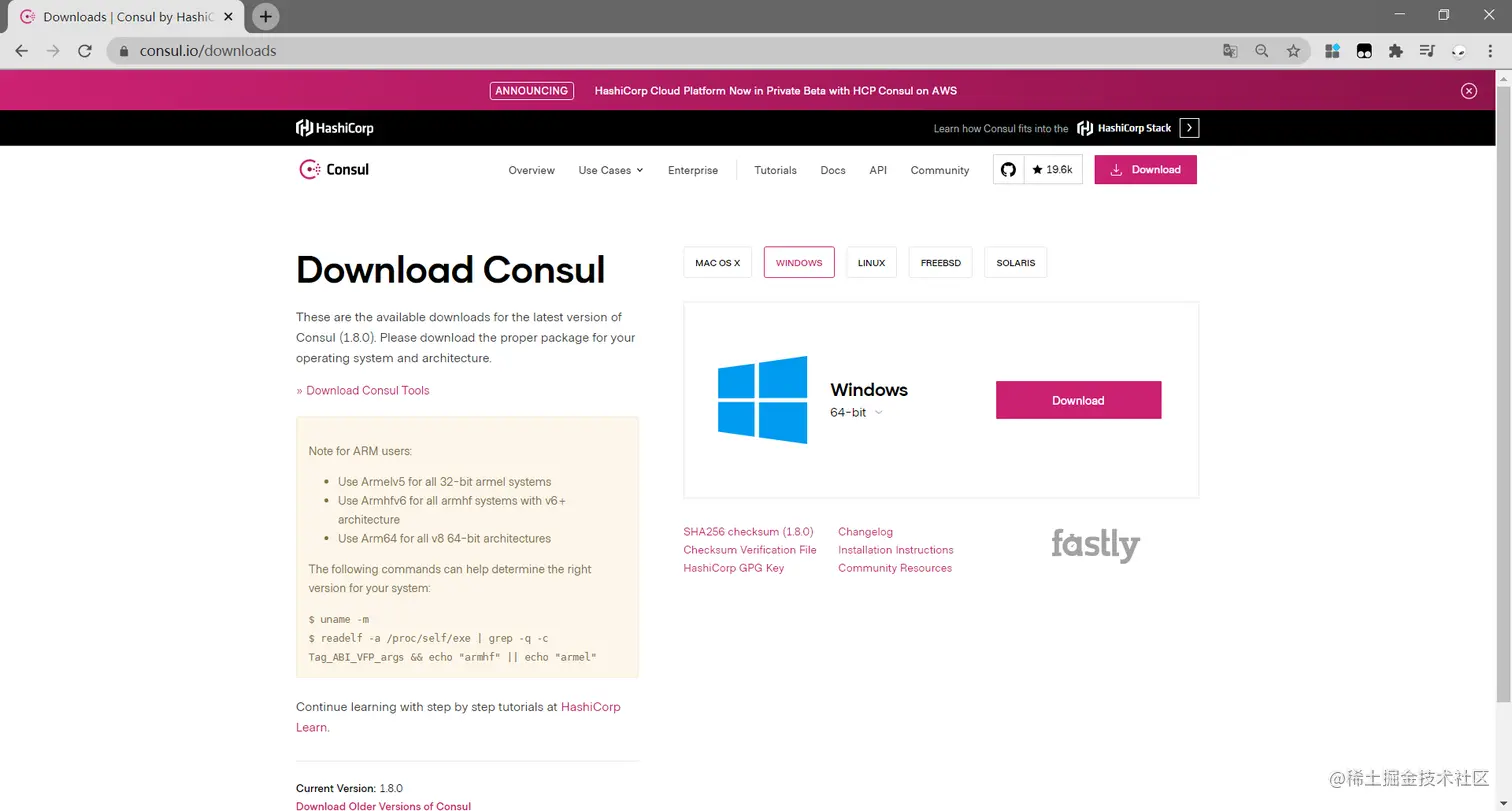Open the Community nav item
The height and width of the screenshot is (811, 1512).
tap(940, 171)
